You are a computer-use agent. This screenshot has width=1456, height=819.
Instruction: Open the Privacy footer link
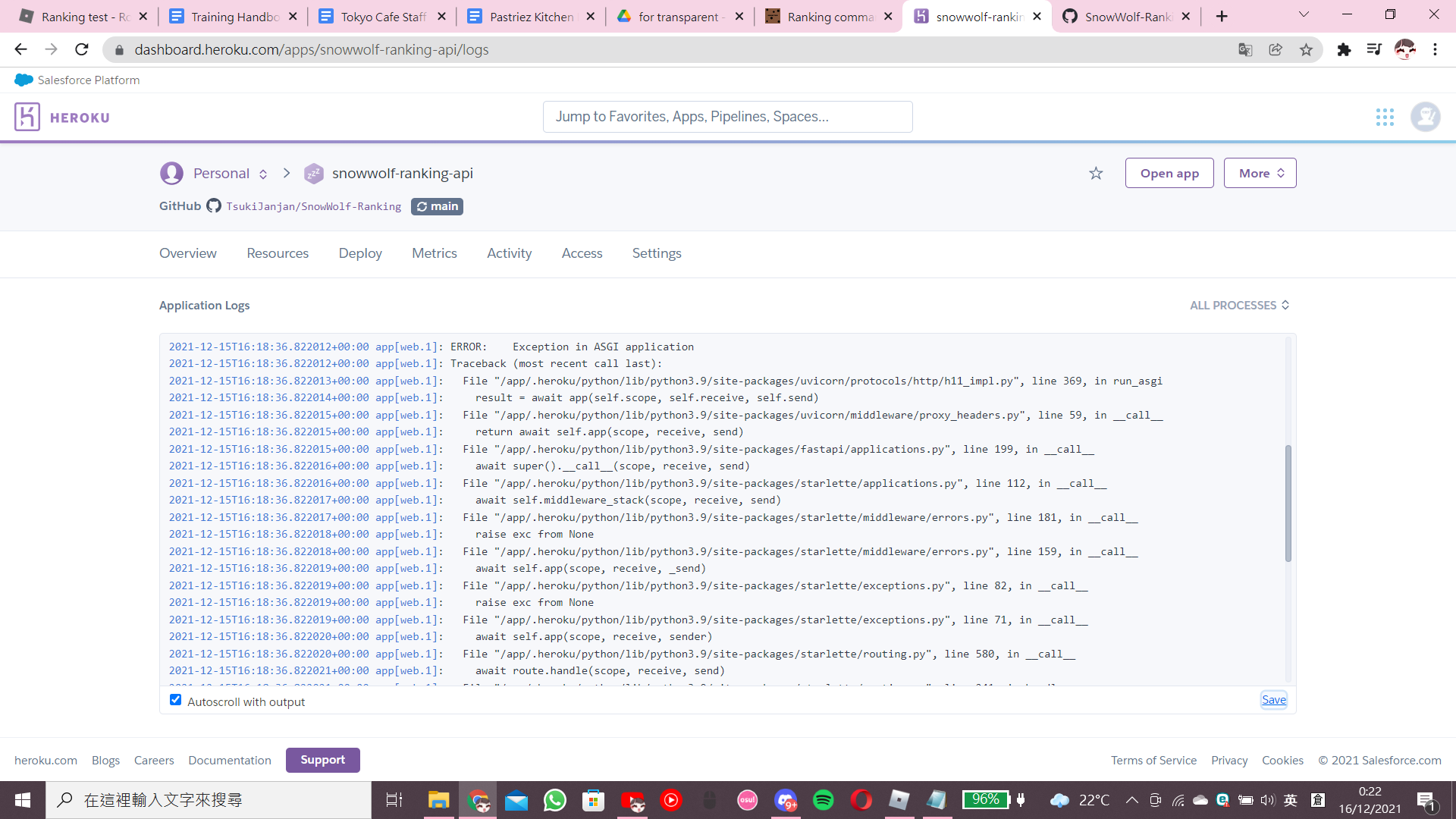(1229, 760)
